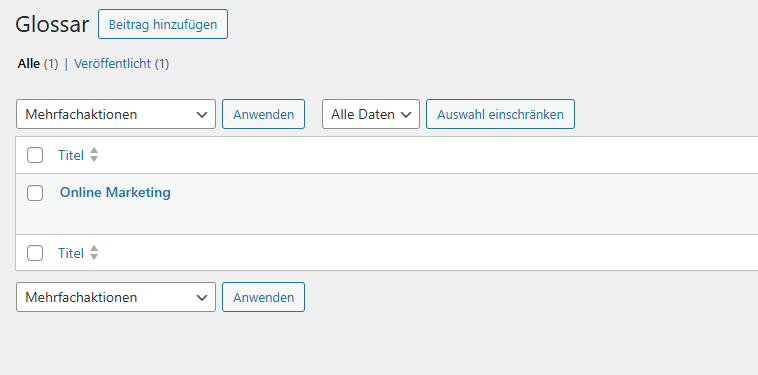This screenshot has width=758, height=375.
Task: Click the bottom Anwenden button
Action: point(263,297)
